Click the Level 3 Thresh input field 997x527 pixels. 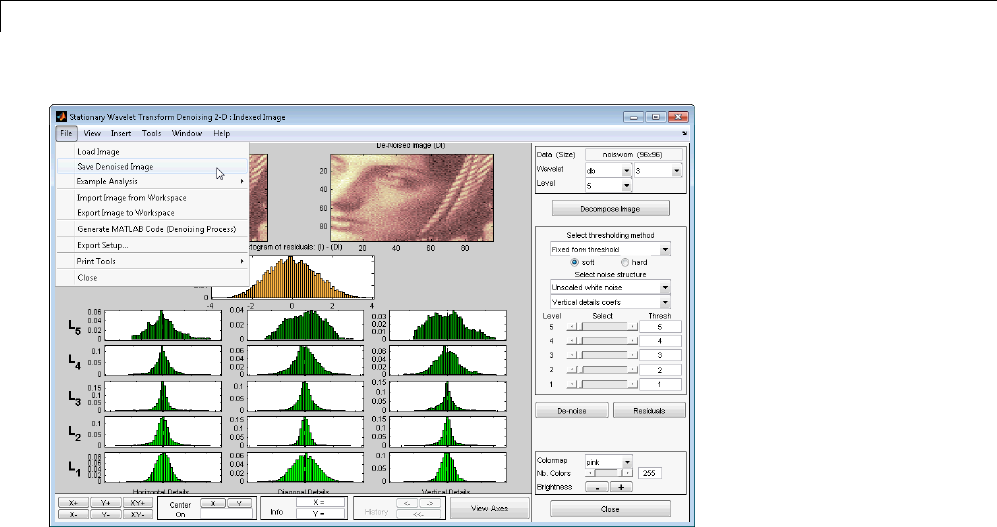click(661, 355)
